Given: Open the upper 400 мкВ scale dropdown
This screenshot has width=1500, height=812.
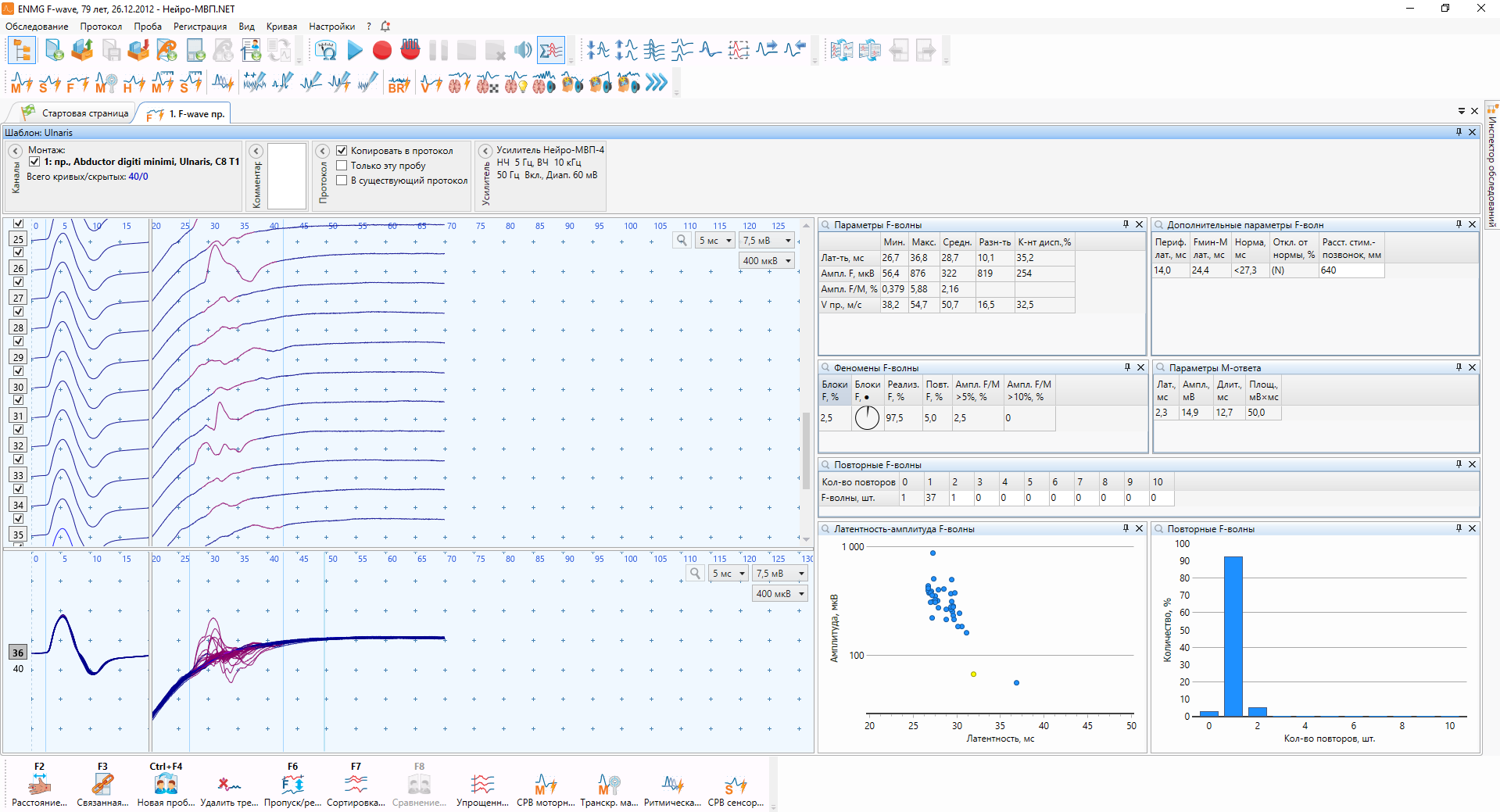Looking at the screenshot, I should (767, 261).
